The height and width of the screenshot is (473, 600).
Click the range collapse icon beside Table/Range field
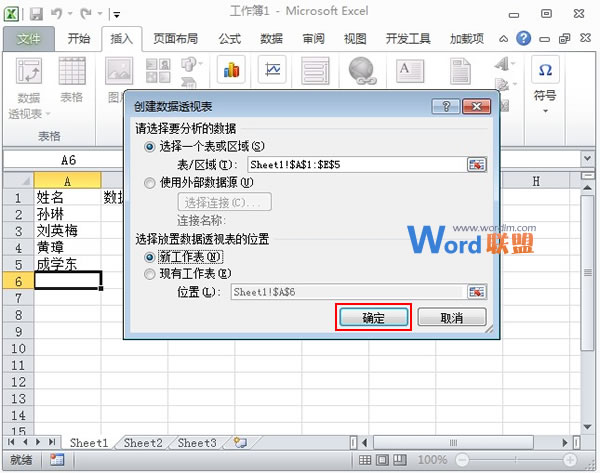click(x=476, y=165)
